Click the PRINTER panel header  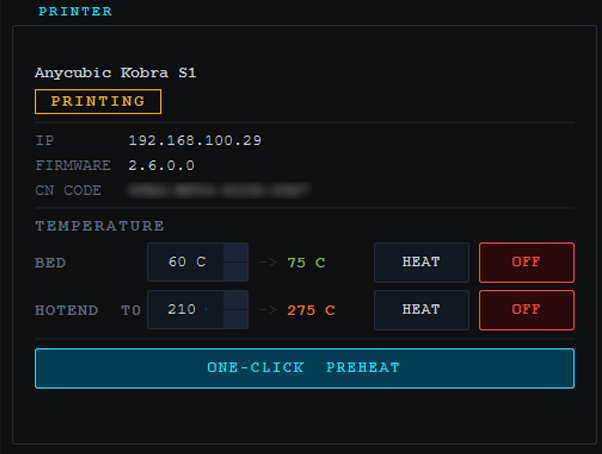pos(75,12)
